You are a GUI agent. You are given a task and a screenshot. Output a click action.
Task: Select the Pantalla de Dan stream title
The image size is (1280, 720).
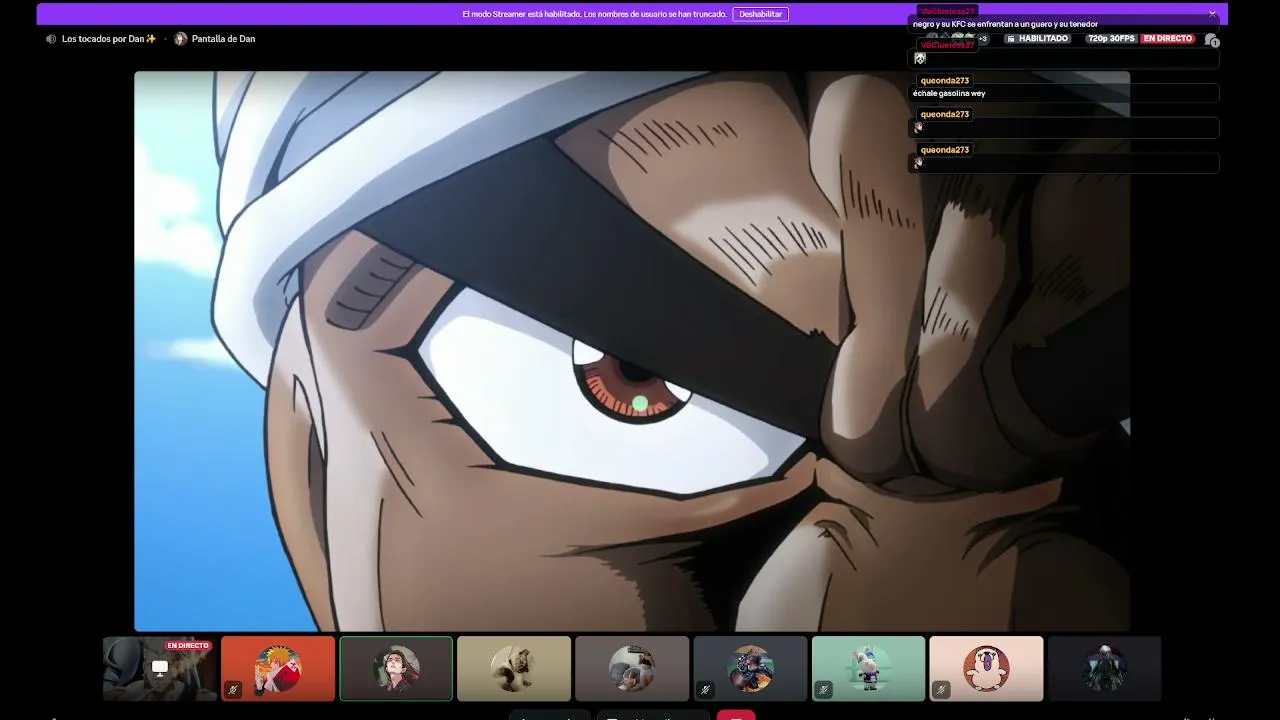point(223,39)
